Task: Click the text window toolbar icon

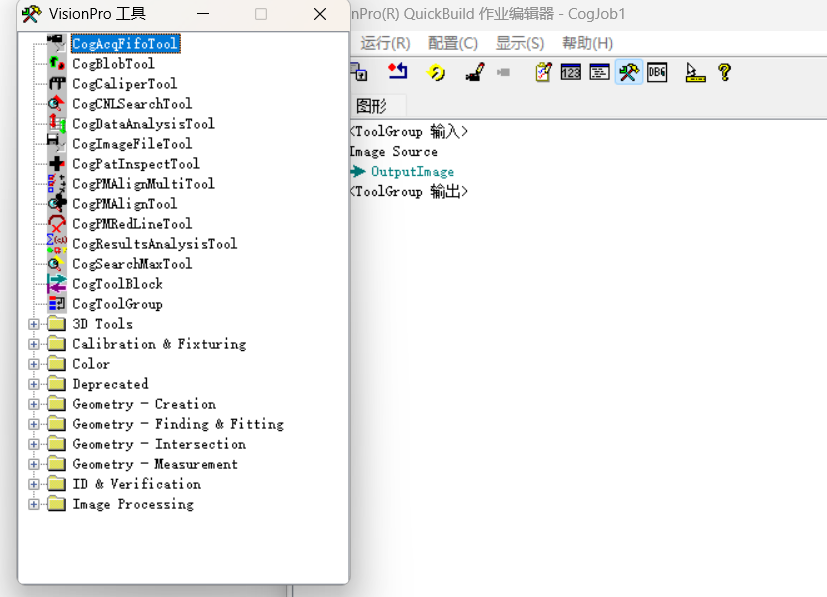Action: click(x=599, y=72)
